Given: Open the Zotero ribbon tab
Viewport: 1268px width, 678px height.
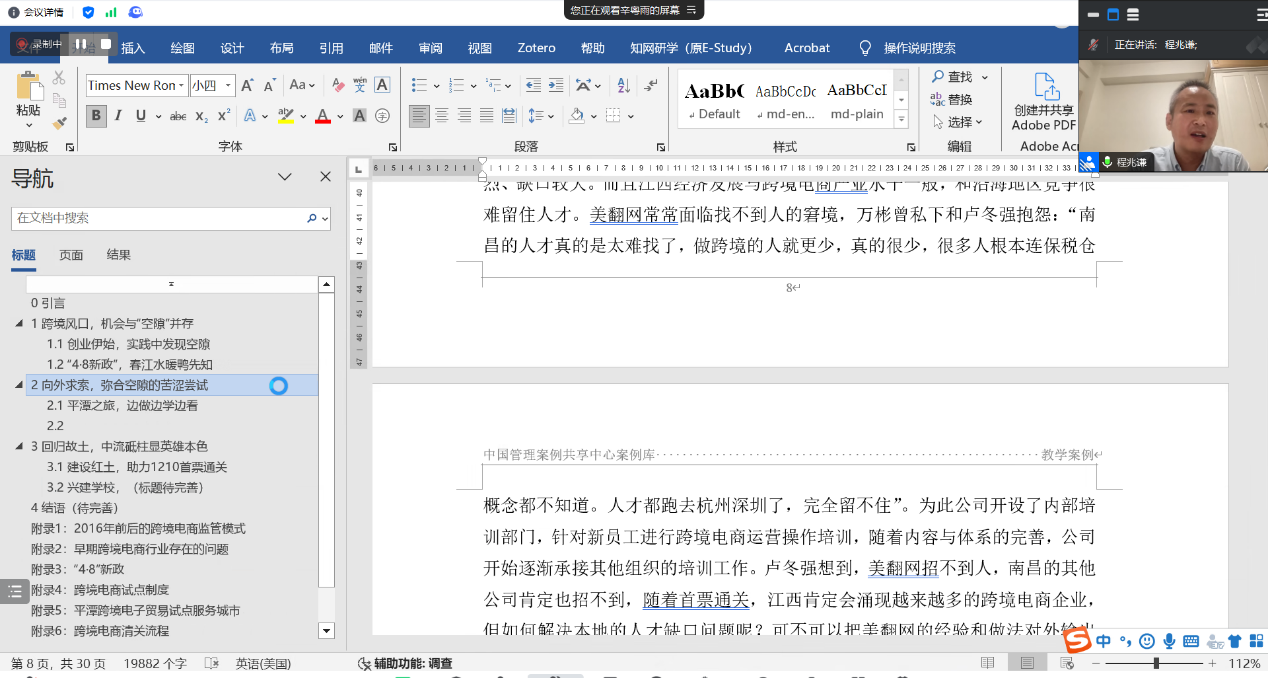Looking at the screenshot, I should (536, 48).
